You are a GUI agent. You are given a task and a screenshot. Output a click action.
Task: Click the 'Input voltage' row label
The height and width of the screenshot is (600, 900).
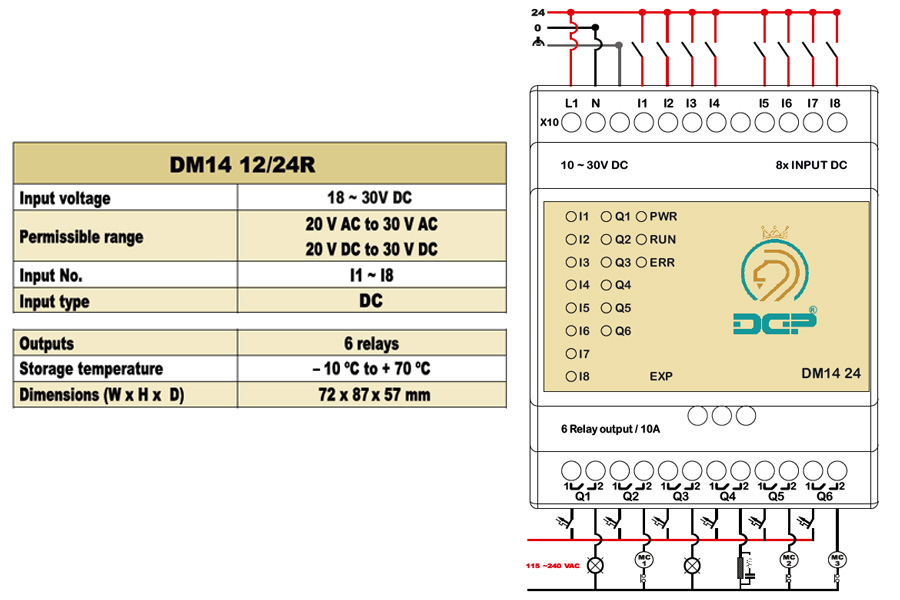pos(65,198)
